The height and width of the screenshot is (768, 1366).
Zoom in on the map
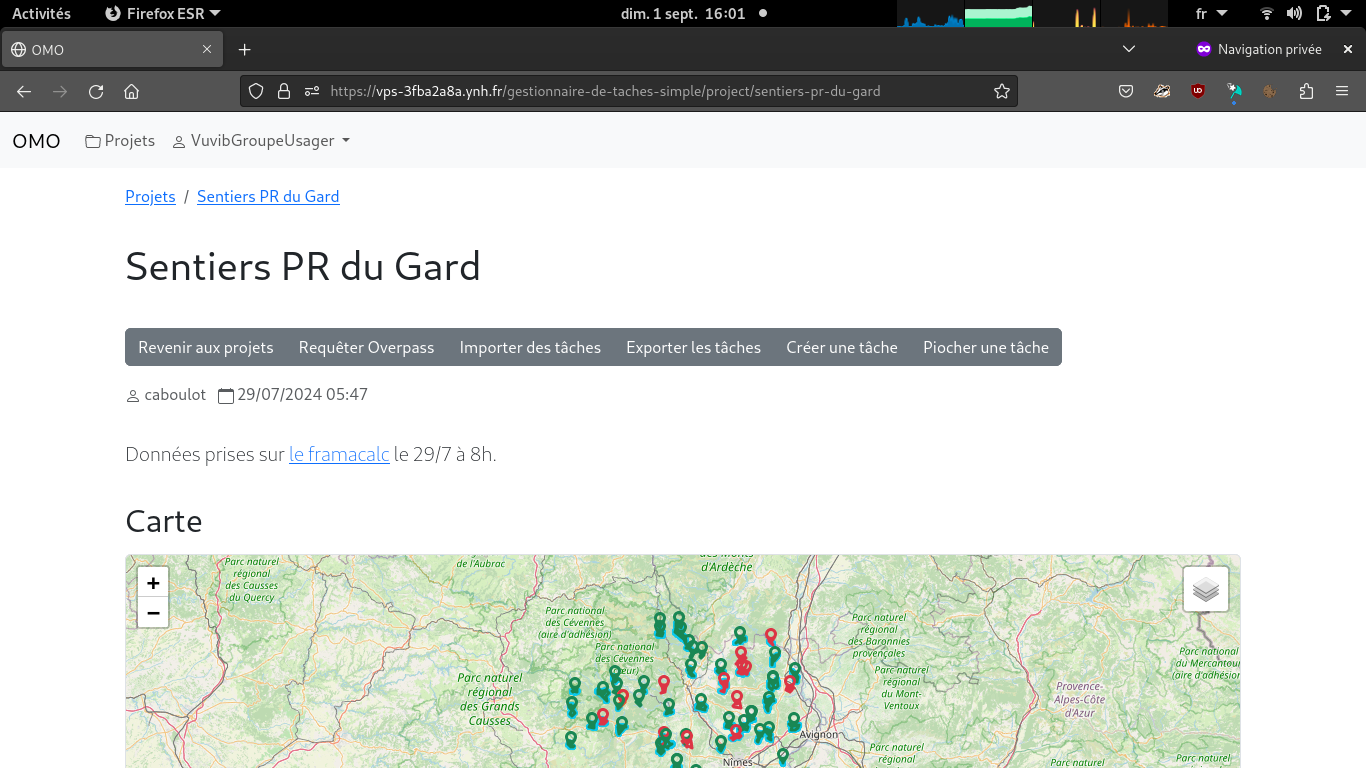(x=153, y=583)
